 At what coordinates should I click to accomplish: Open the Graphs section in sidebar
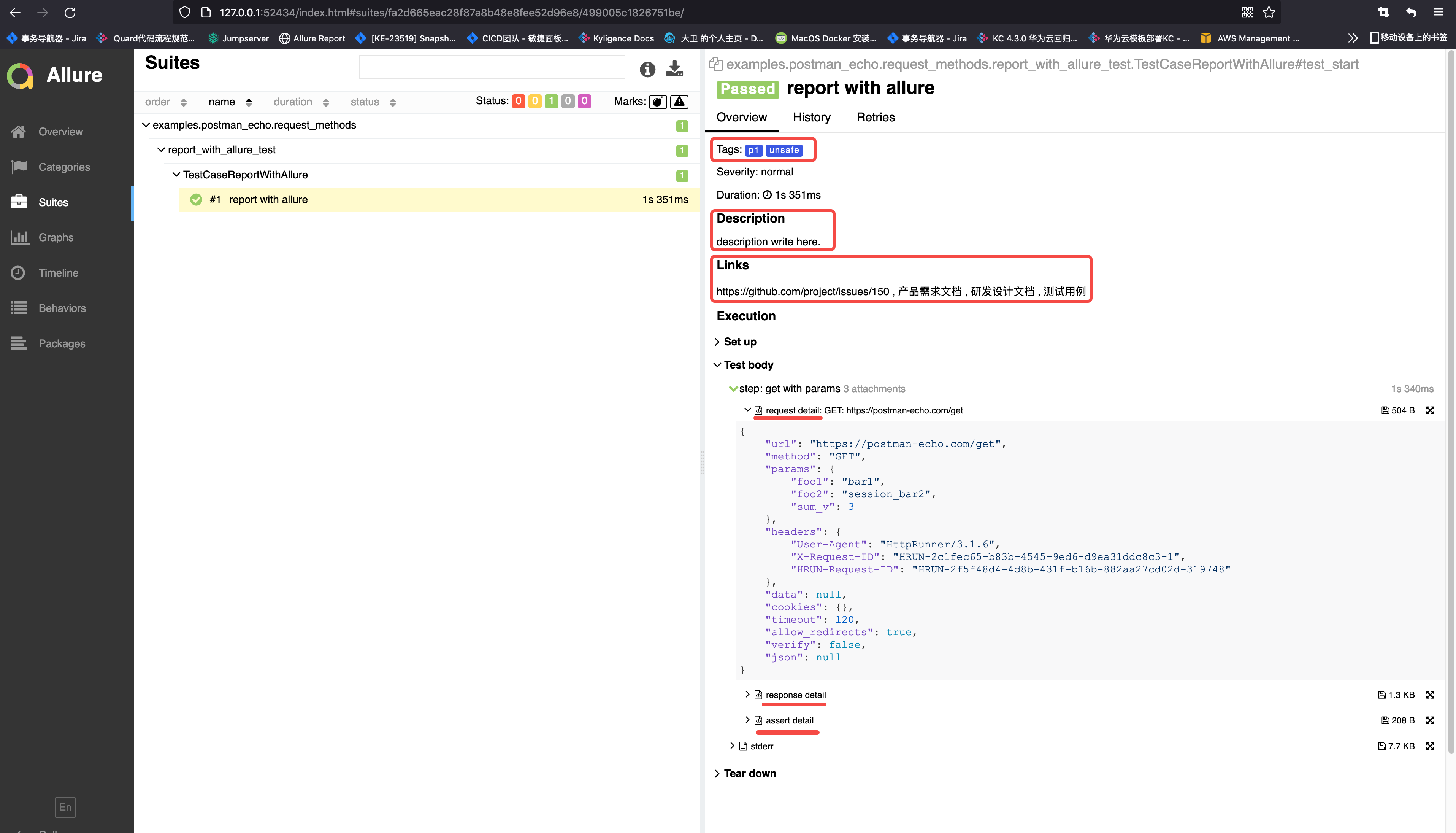(56, 237)
